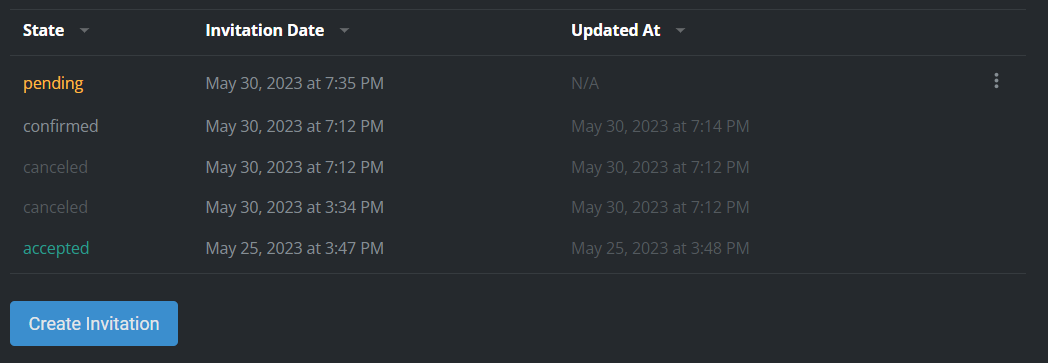Sort by Invitation Date arrow

point(344,31)
